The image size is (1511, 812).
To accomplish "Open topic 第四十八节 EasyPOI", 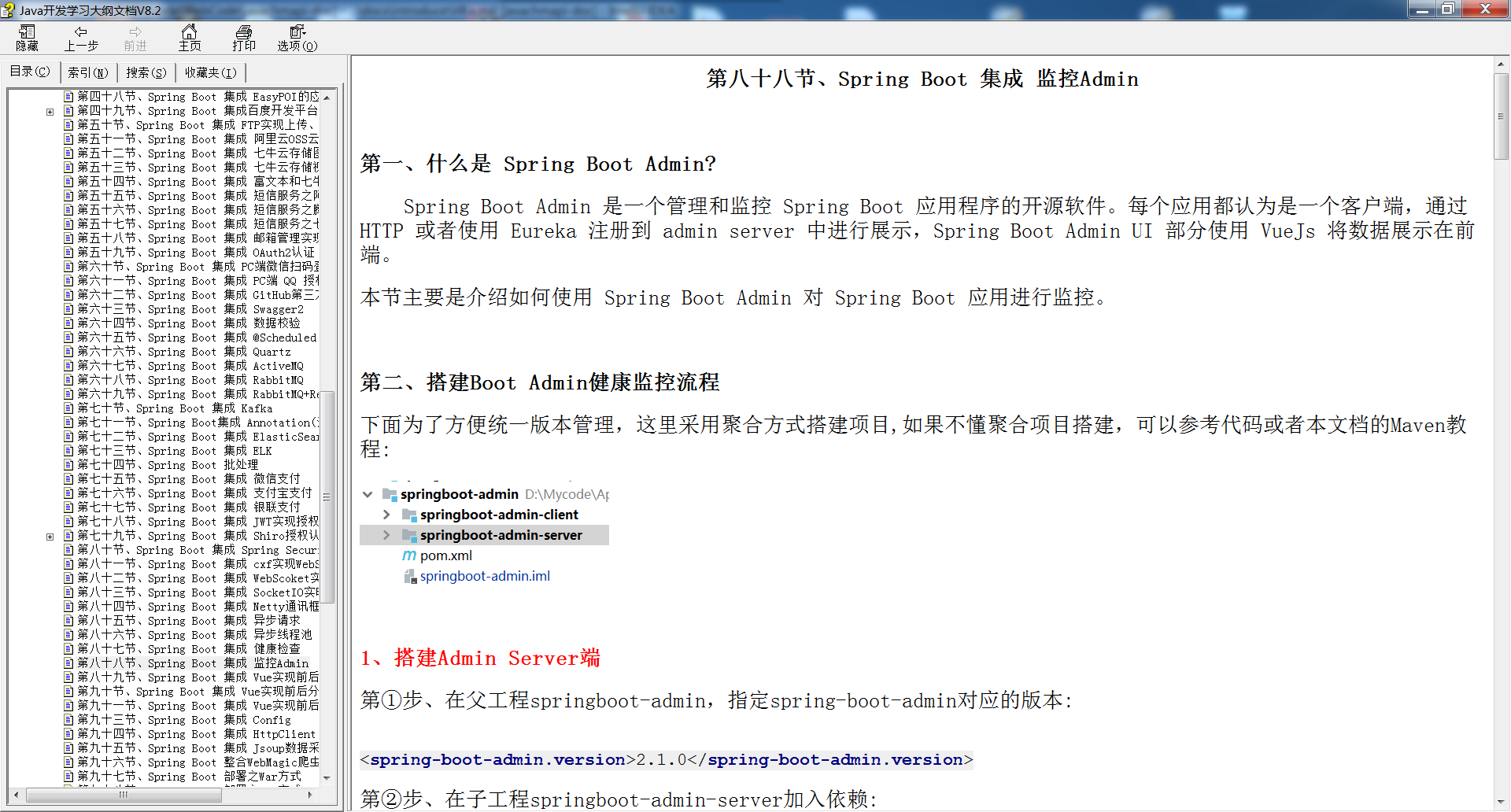I will [198, 97].
